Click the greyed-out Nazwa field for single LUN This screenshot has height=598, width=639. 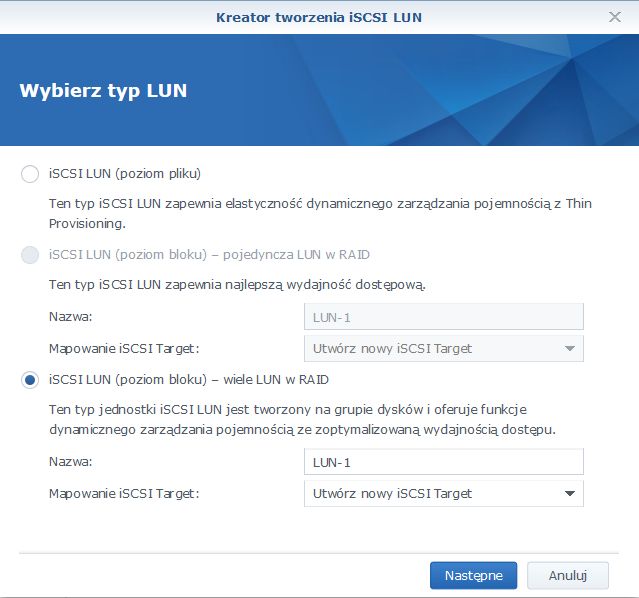coord(444,317)
